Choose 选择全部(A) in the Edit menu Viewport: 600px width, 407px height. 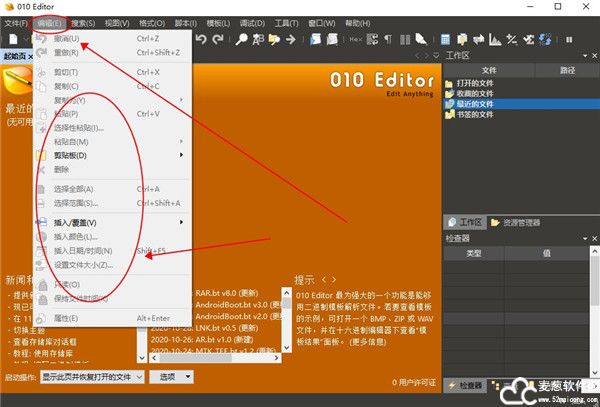(112, 189)
